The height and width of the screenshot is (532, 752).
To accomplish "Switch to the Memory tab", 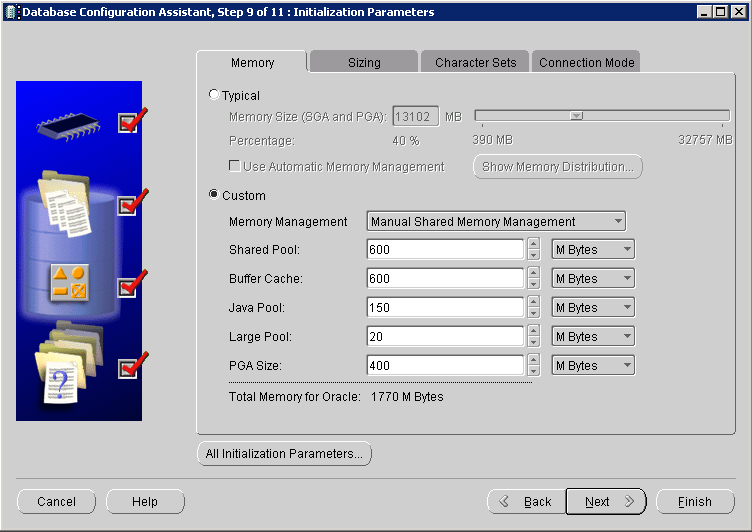I will tap(252, 62).
